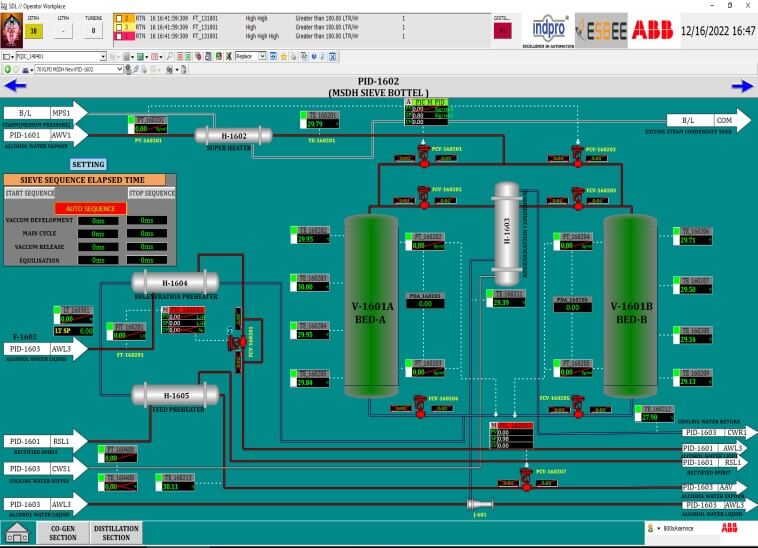Tick checkbox of alarm row 3 High
Screen dimensions: 758x548
[119, 27]
